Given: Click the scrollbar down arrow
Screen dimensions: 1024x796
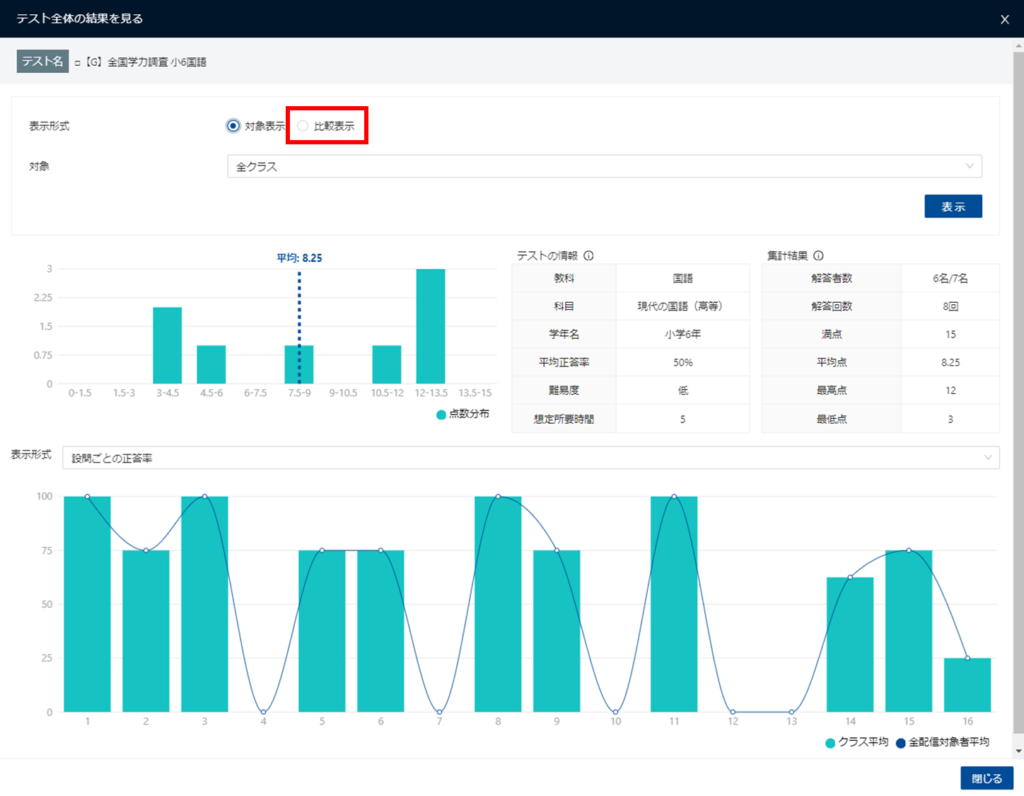Looking at the screenshot, I should tap(1018, 751).
